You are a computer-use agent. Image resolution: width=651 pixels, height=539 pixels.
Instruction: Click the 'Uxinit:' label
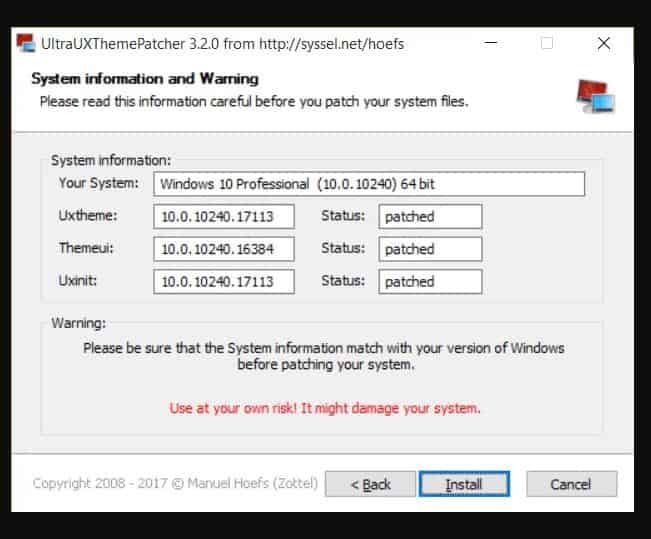(x=78, y=281)
